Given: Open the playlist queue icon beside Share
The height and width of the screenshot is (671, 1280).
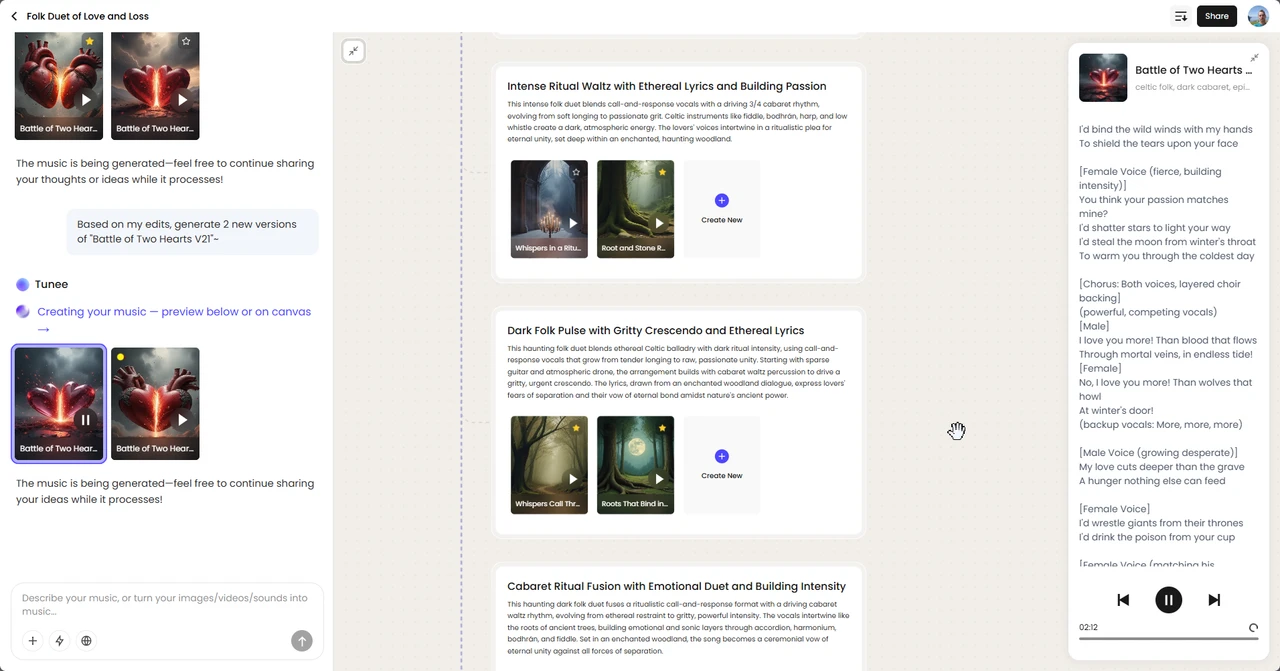Looking at the screenshot, I should tap(1181, 16).
